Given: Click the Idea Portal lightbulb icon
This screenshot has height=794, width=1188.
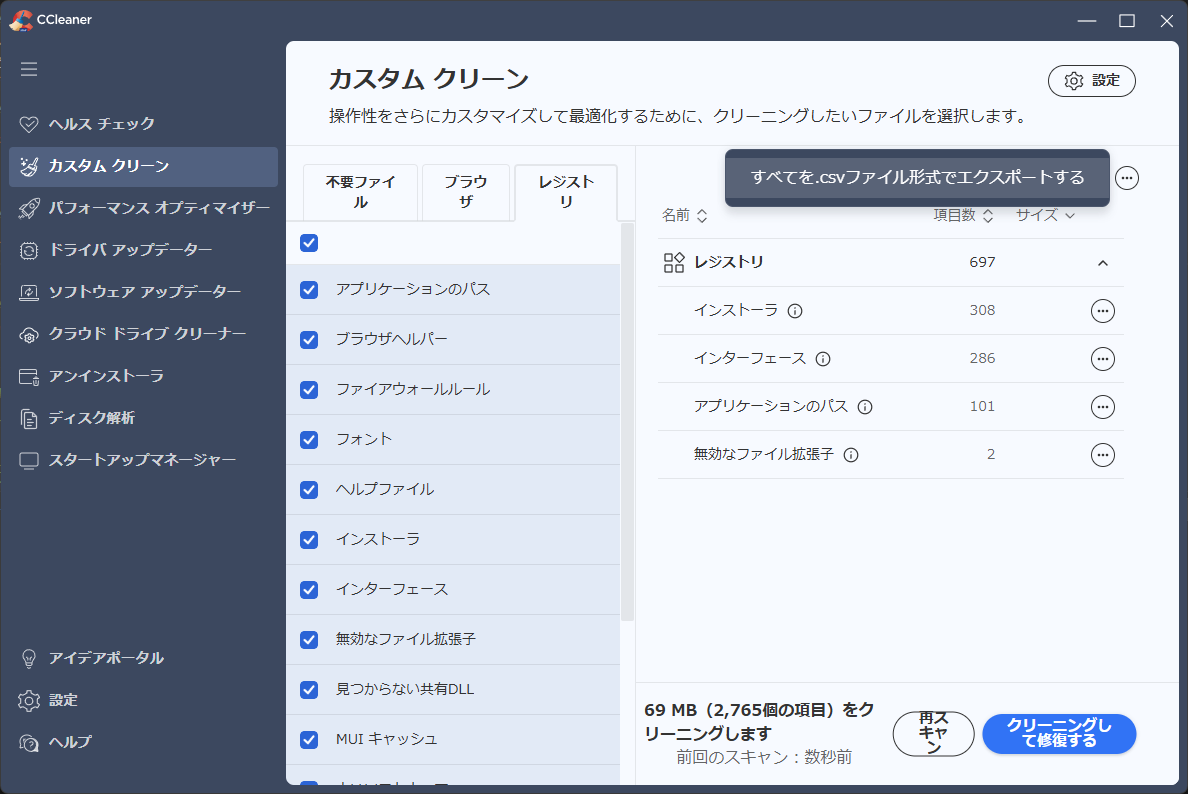Looking at the screenshot, I should coord(29,658).
